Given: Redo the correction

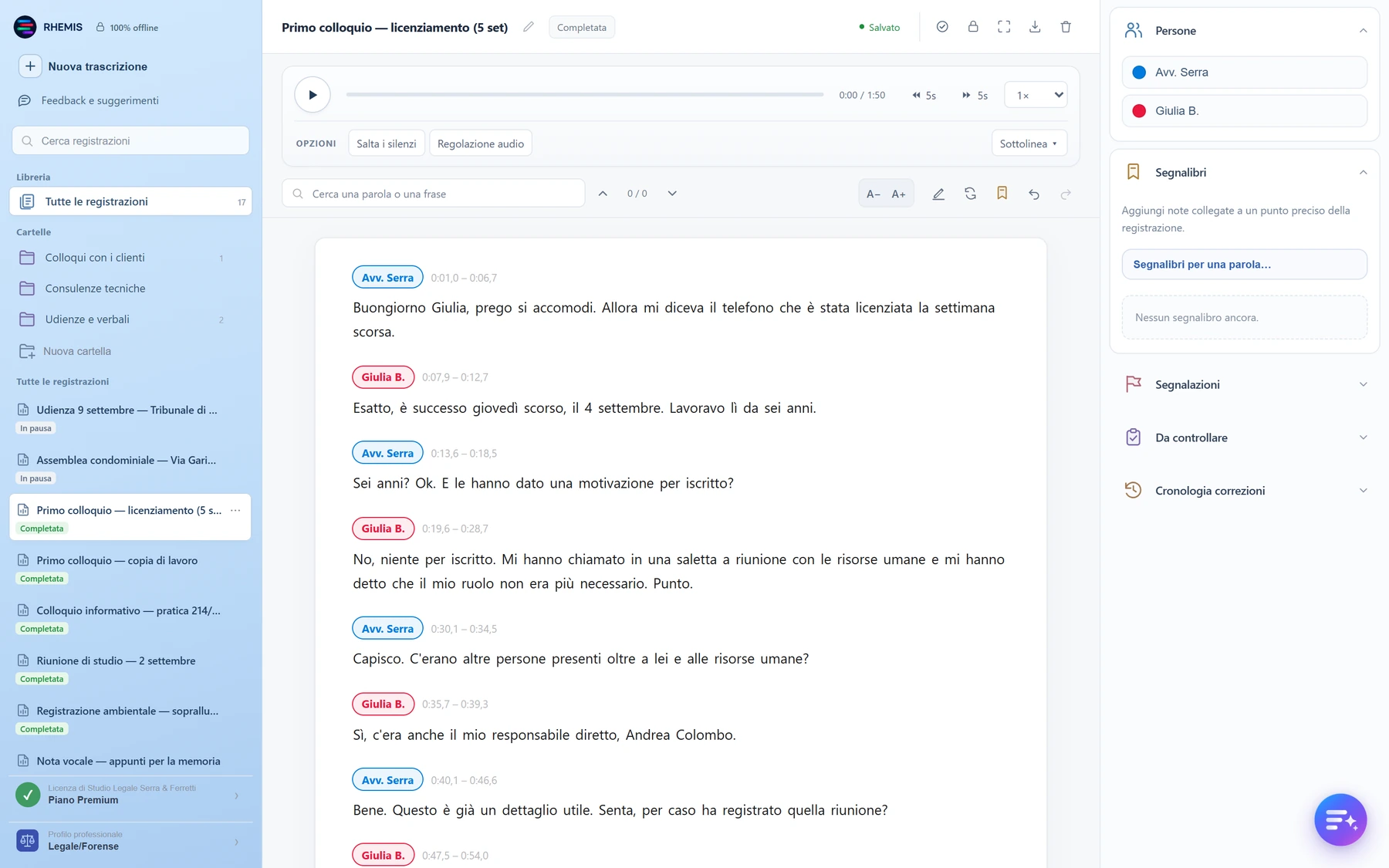Looking at the screenshot, I should (x=1066, y=194).
